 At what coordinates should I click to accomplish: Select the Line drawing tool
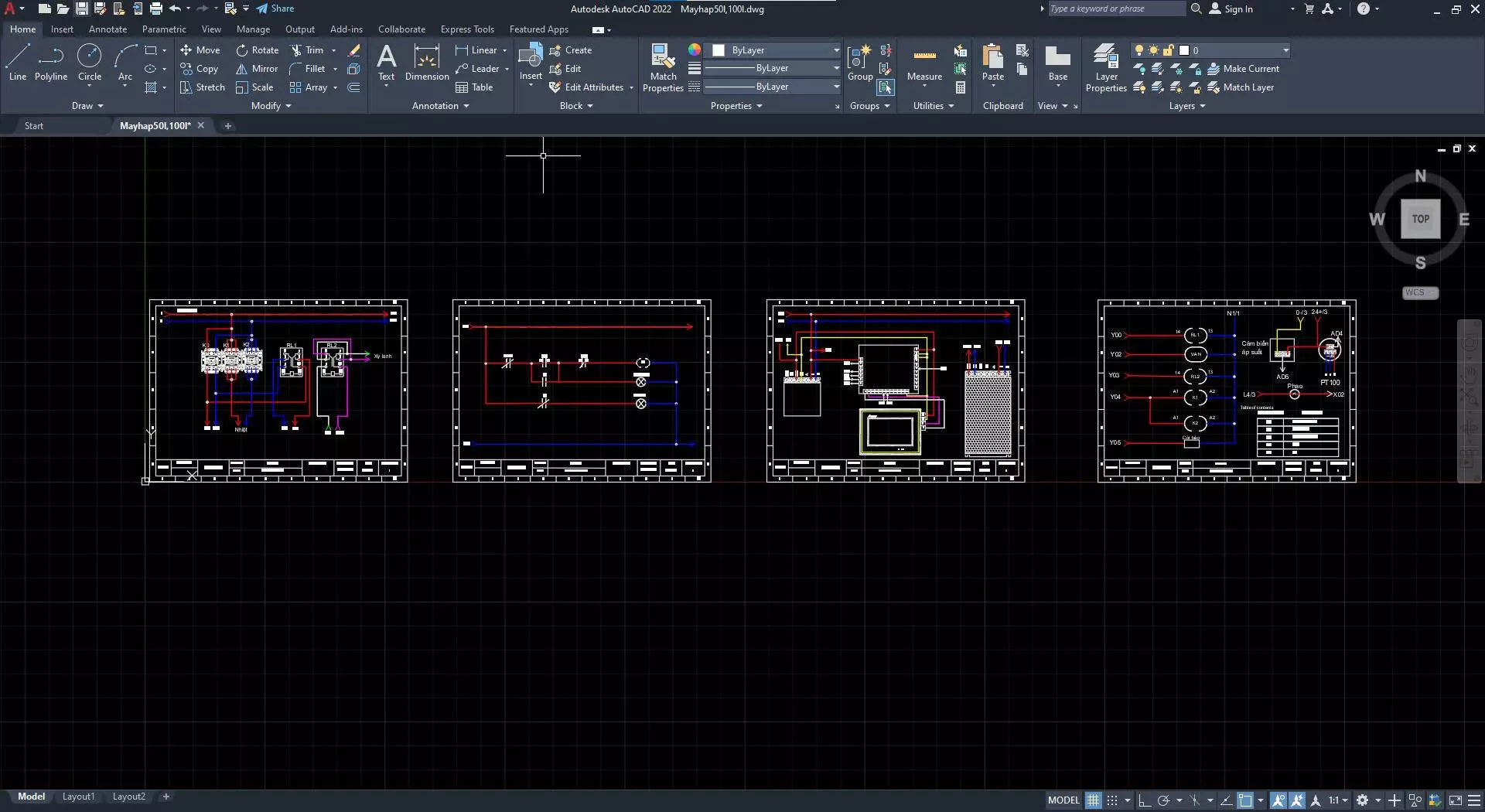point(18,63)
